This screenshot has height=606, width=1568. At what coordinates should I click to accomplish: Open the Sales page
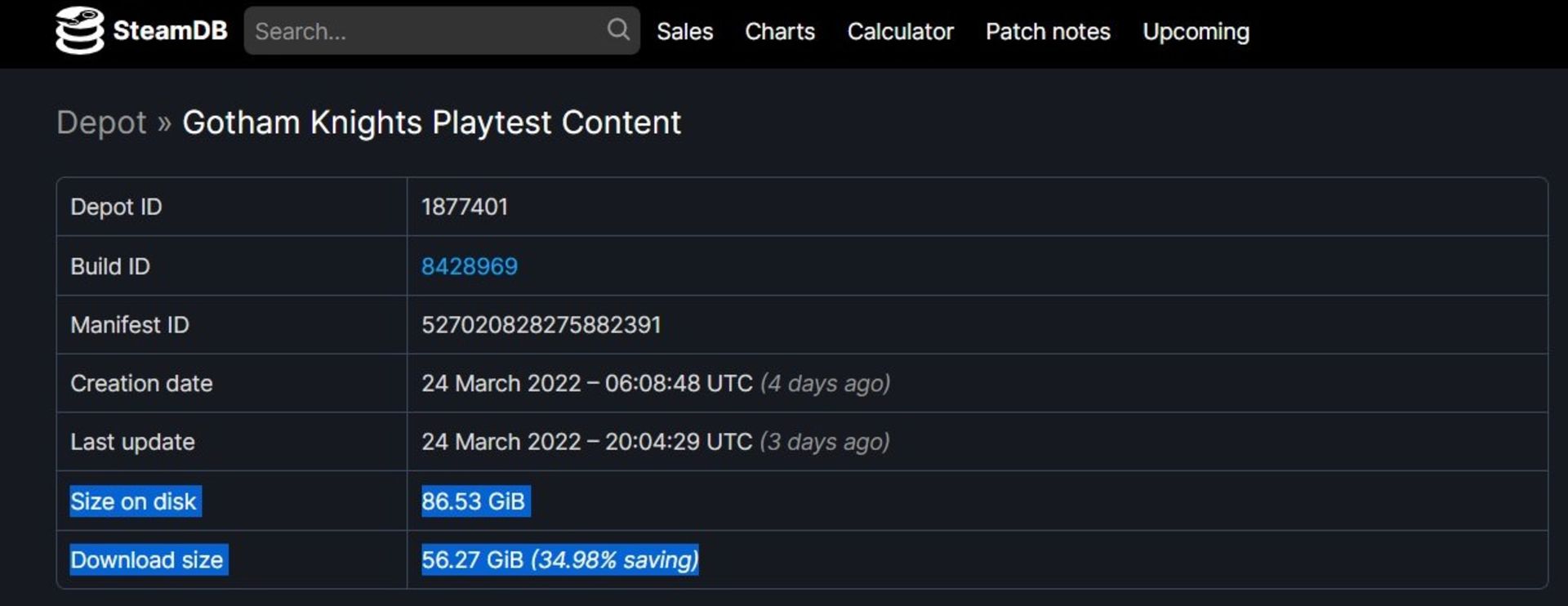click(684, 32)
